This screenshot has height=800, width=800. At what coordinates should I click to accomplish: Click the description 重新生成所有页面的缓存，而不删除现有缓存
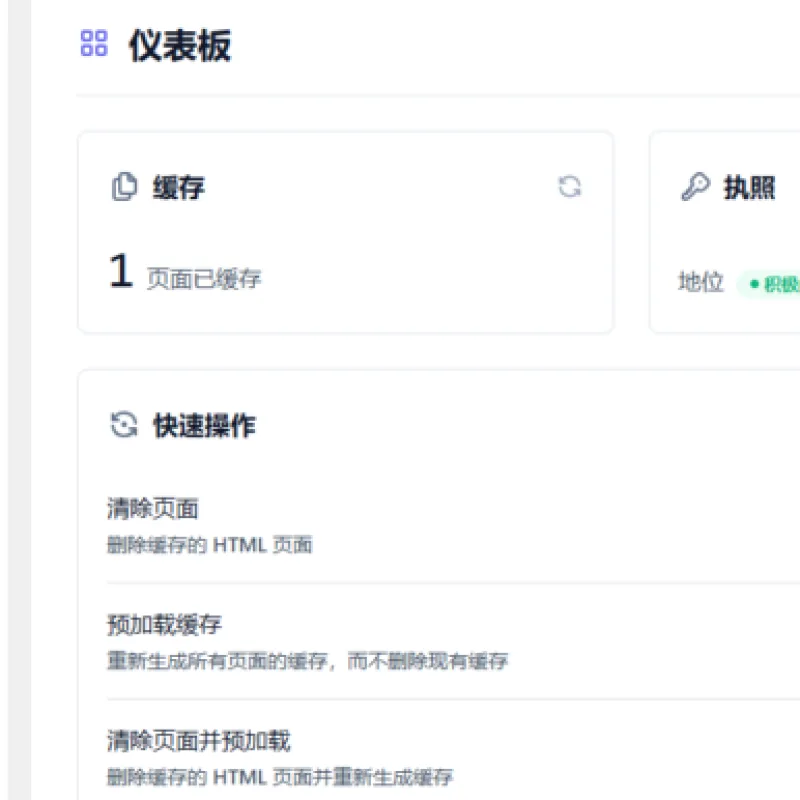coord(307,661)
